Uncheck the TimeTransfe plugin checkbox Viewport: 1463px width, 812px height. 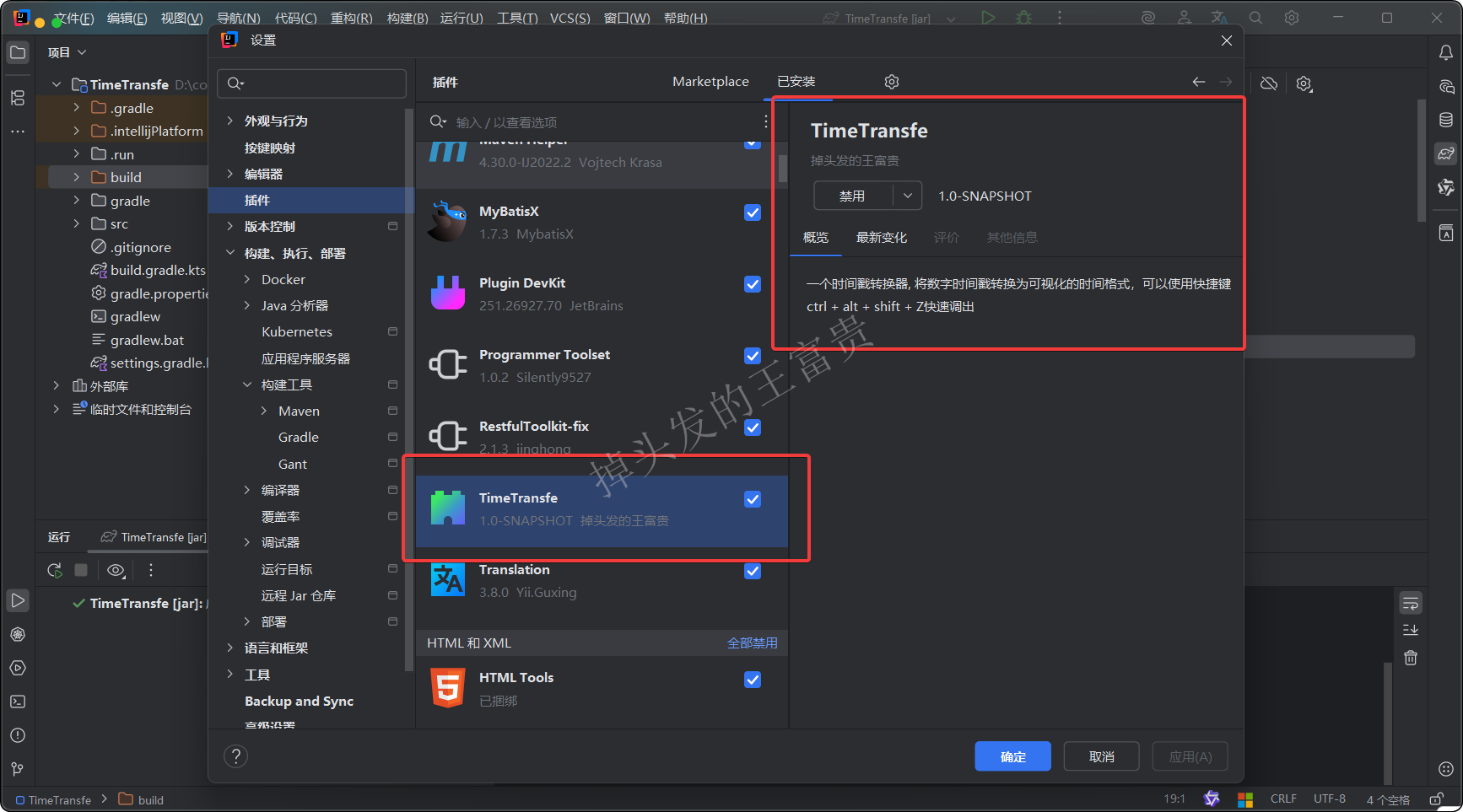(753, 499)
